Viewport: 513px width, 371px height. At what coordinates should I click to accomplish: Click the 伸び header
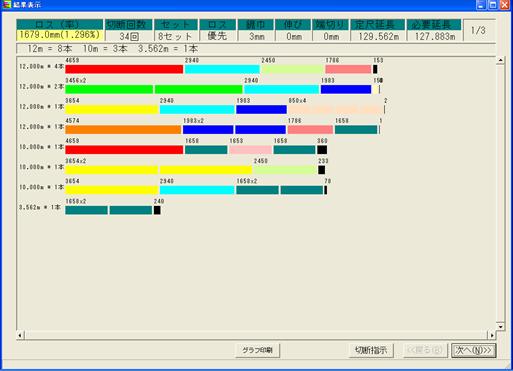pos(293,24)
